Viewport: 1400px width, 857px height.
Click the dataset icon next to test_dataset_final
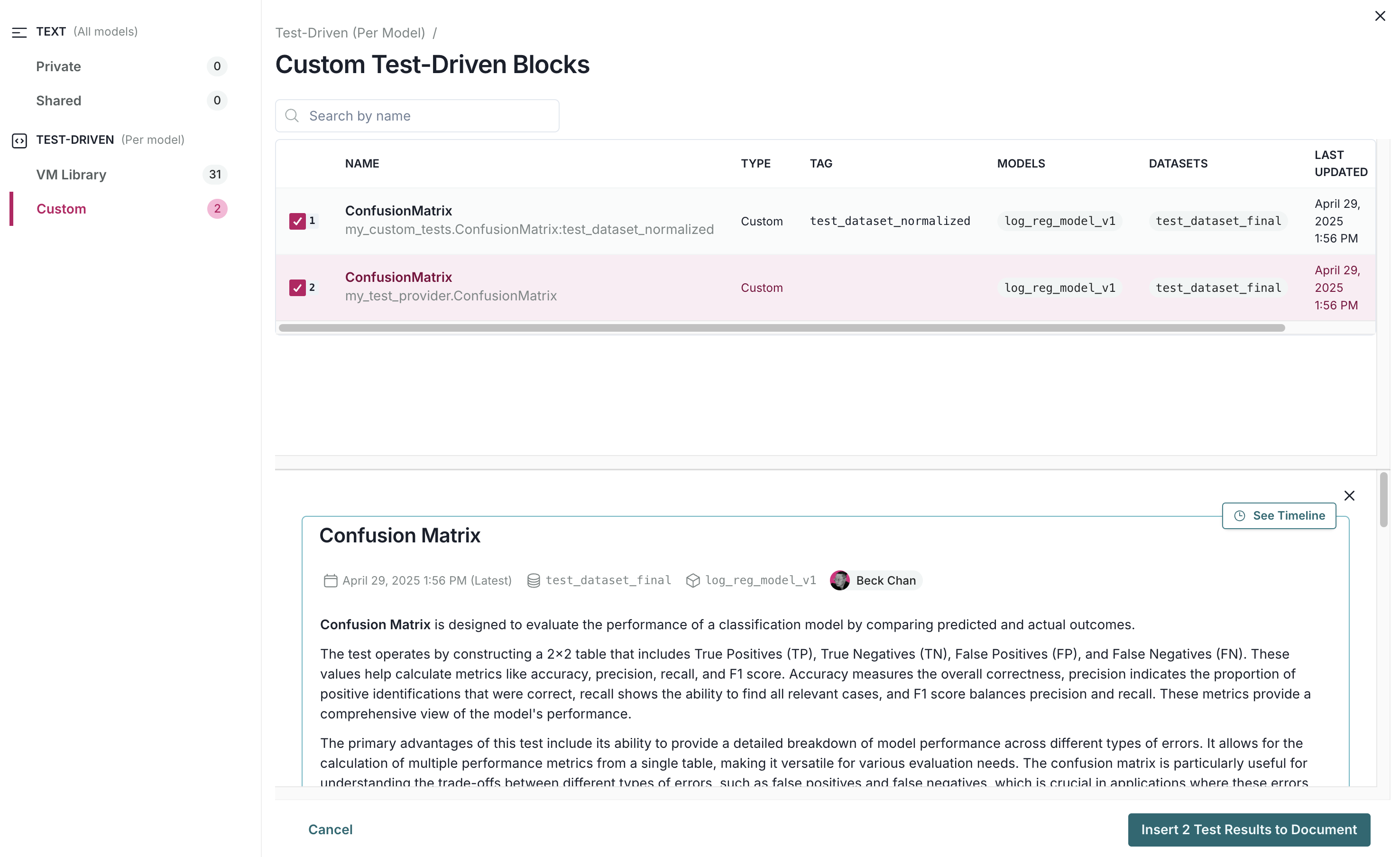(x=534, y=581)
